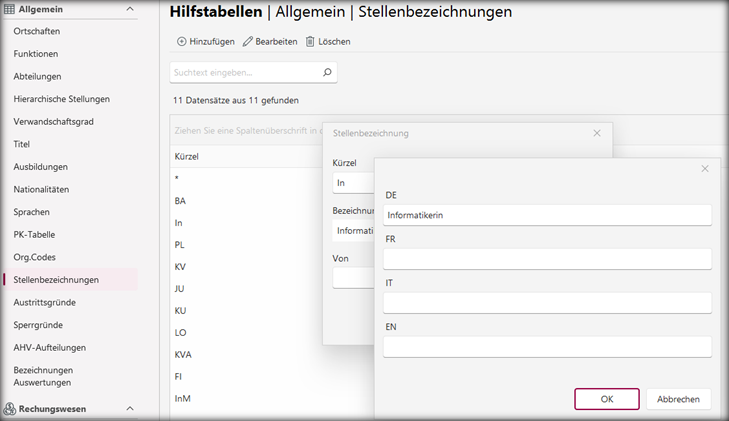Viewport: 729px width, 421px height.
Task: Select the KVA row in the table
Action: pyautogui.click(x=184, y=354)
